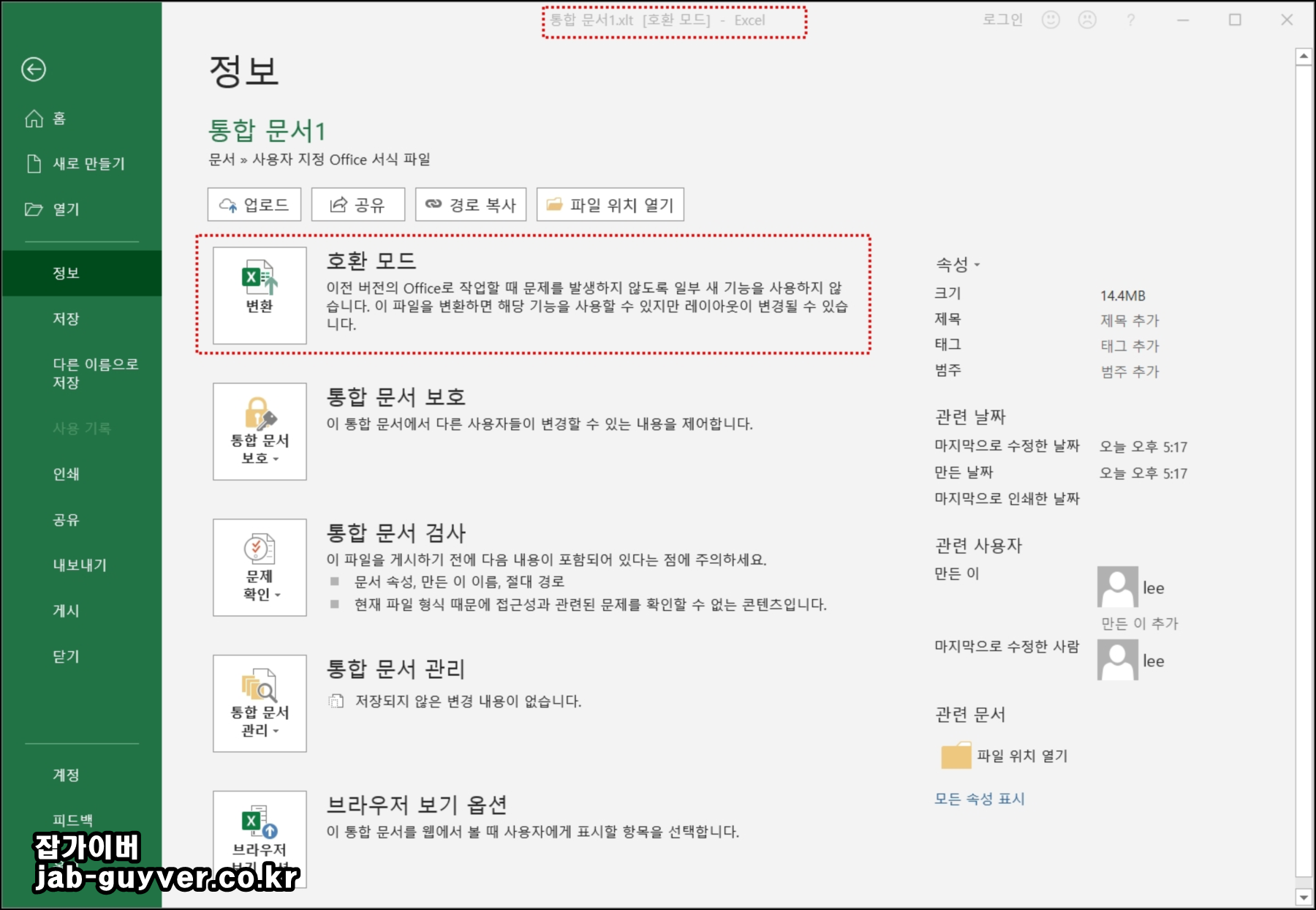Click the 경로 복사 button

tap(472, 205)
